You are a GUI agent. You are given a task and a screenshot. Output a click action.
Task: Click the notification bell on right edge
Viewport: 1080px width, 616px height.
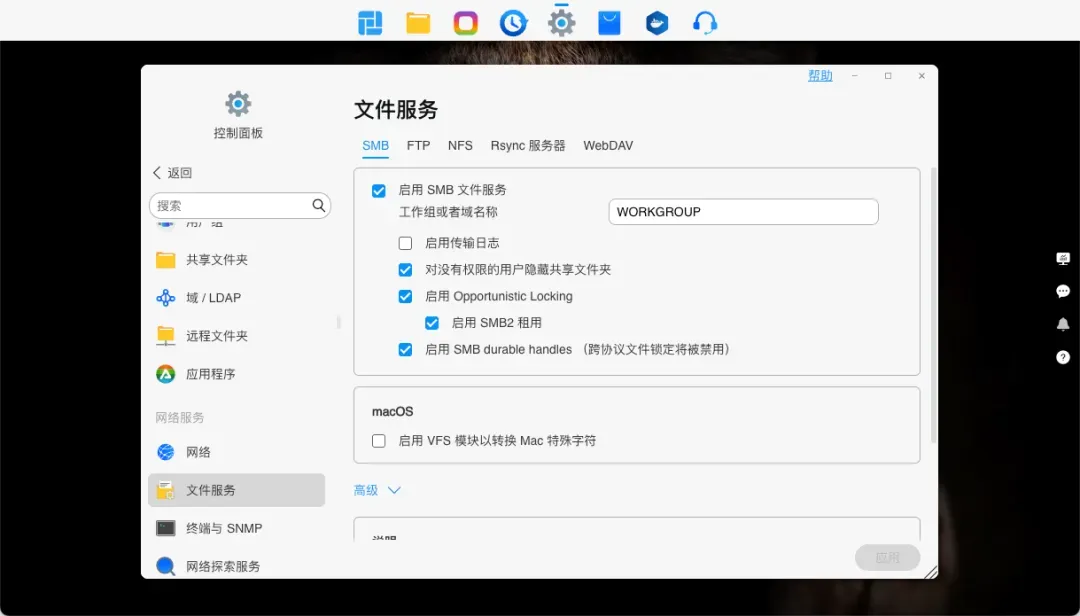(x=1063, y=324)
